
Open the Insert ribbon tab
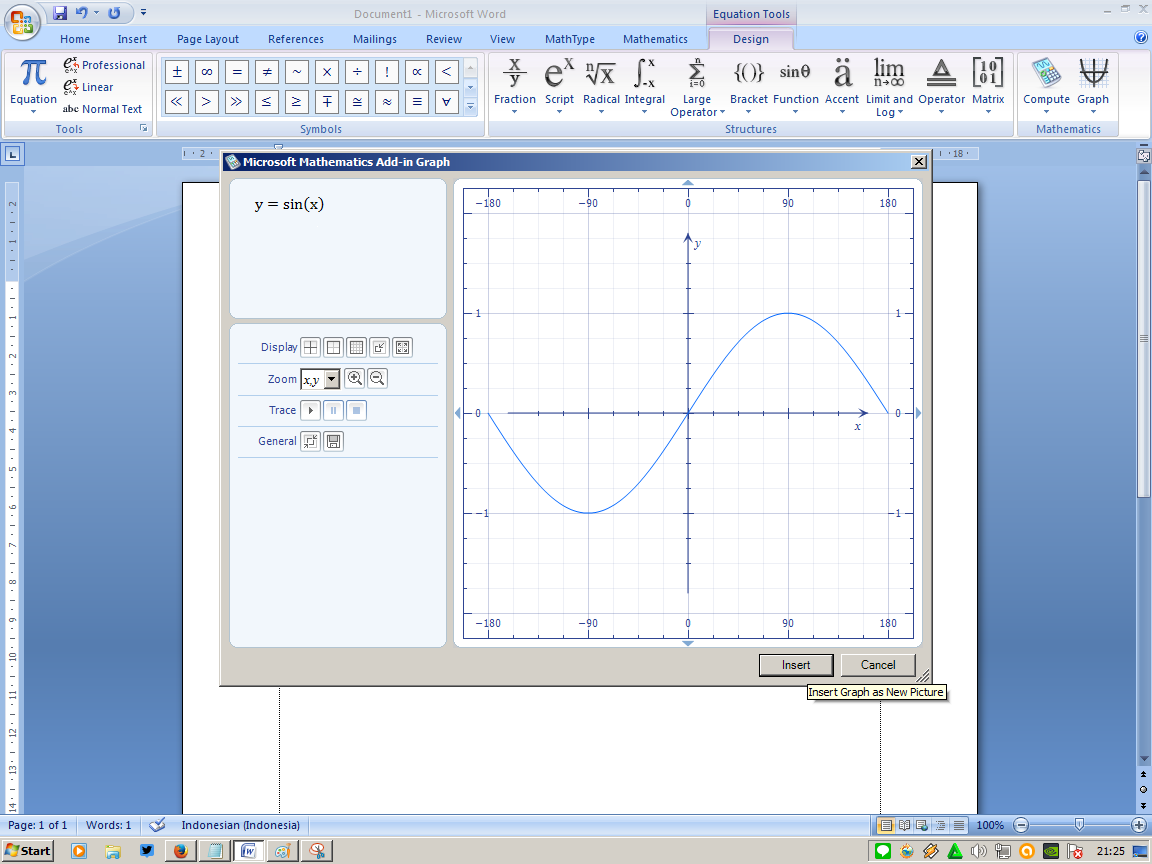(132, 39)
